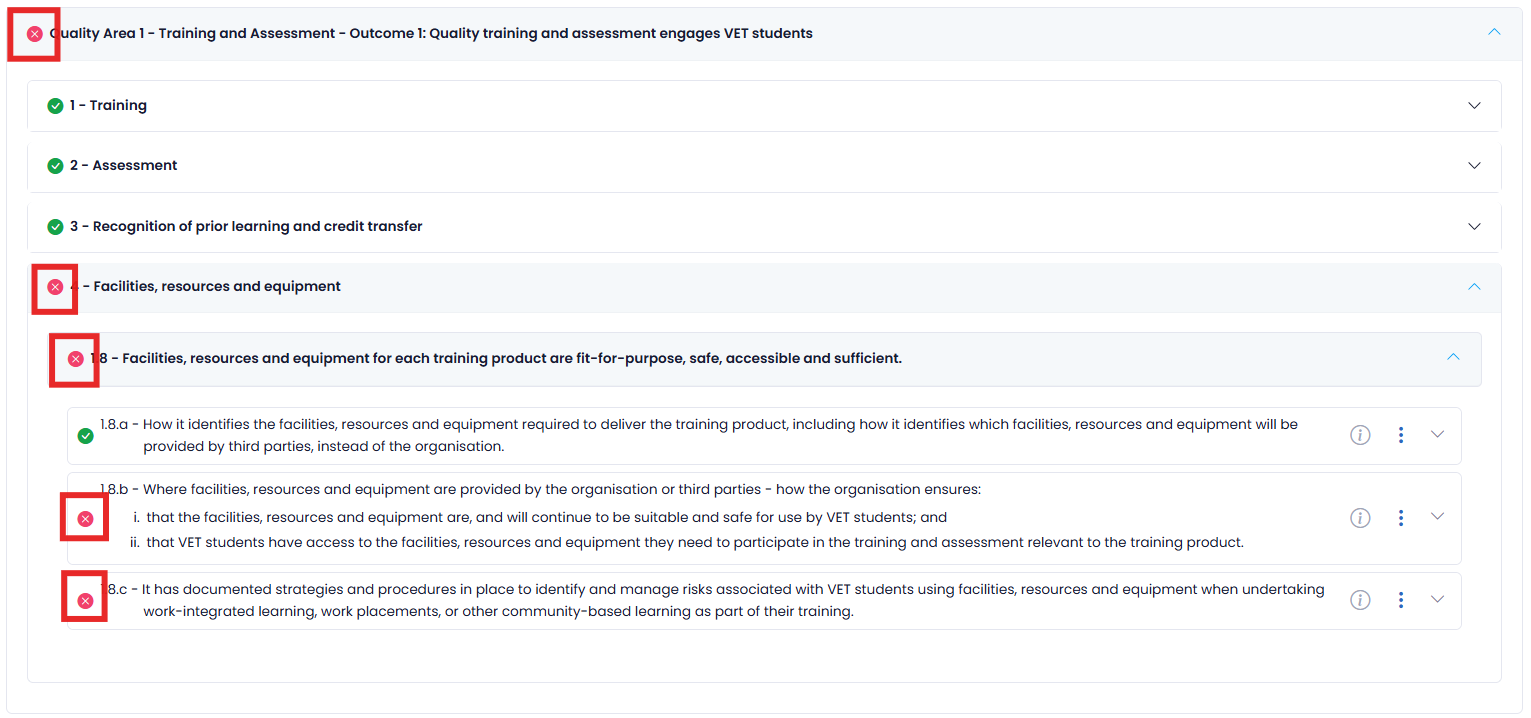1531x718 pixels.
Task: Collapse the 4 - Facilities section chevron
Action: pos(1474,287)
